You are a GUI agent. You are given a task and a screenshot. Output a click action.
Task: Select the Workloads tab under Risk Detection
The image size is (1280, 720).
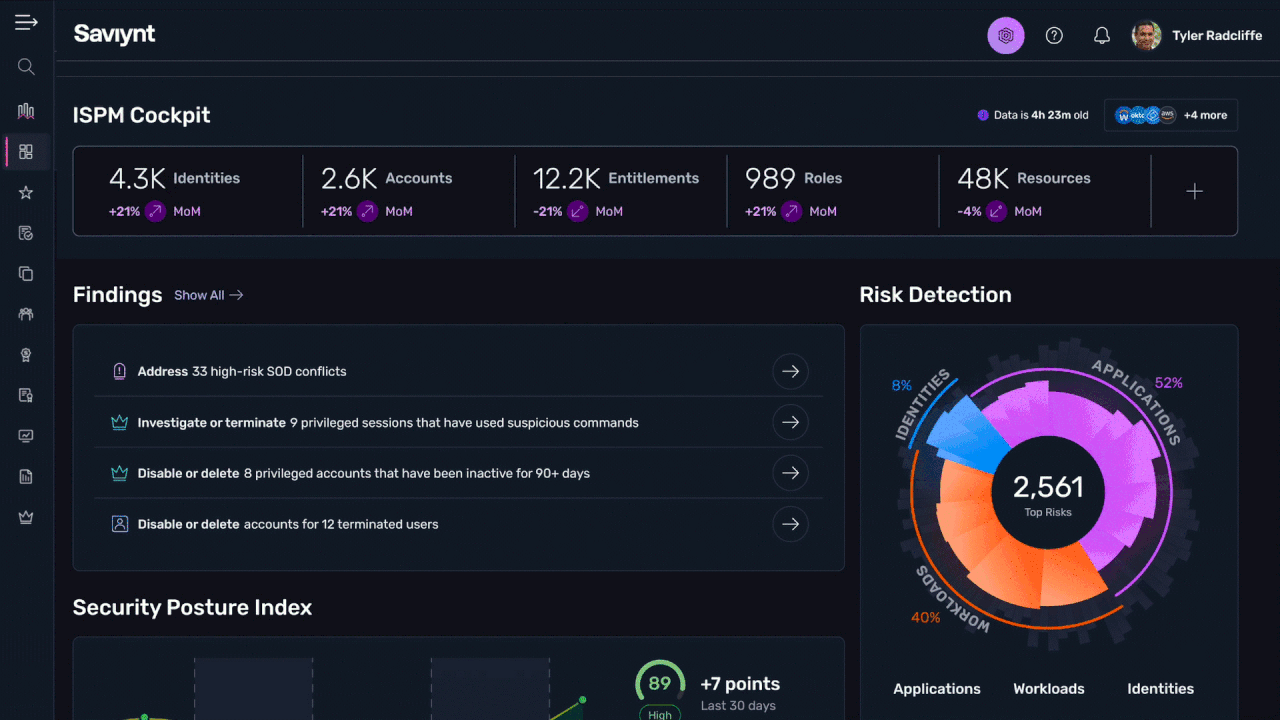point(1048,689)
